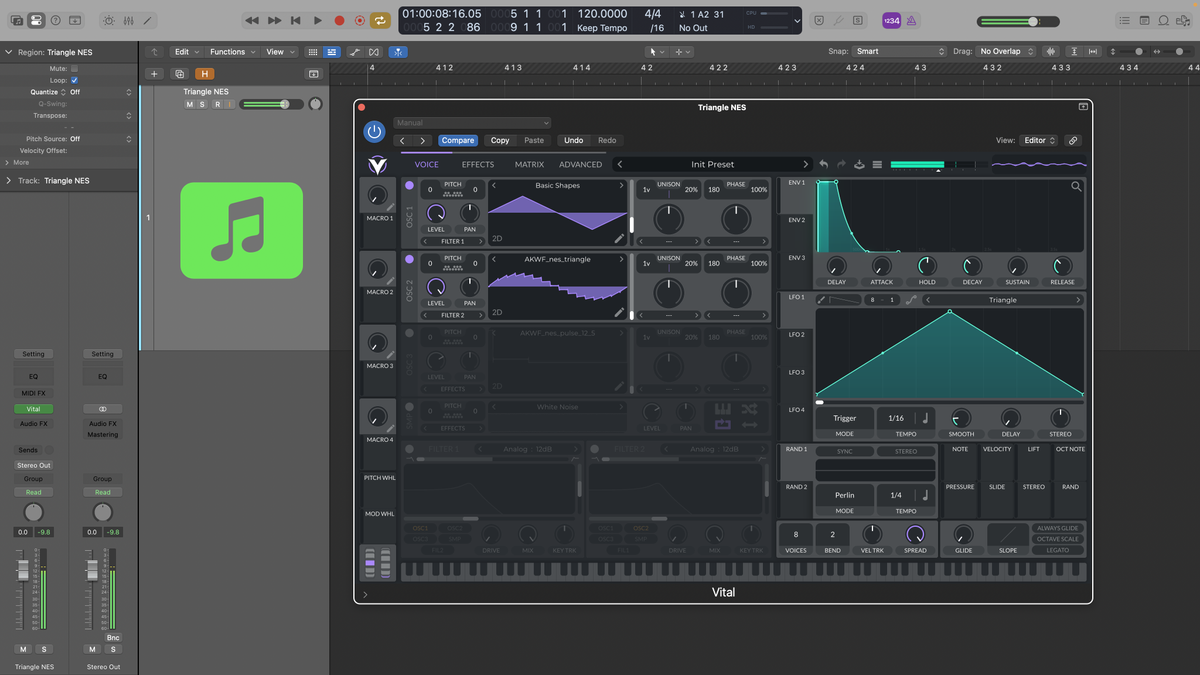Click the pencil edit icon on Osc 1 waveform
Image resolution: width=1200 pixels, height=675 pixels.
tap(620, 237)
